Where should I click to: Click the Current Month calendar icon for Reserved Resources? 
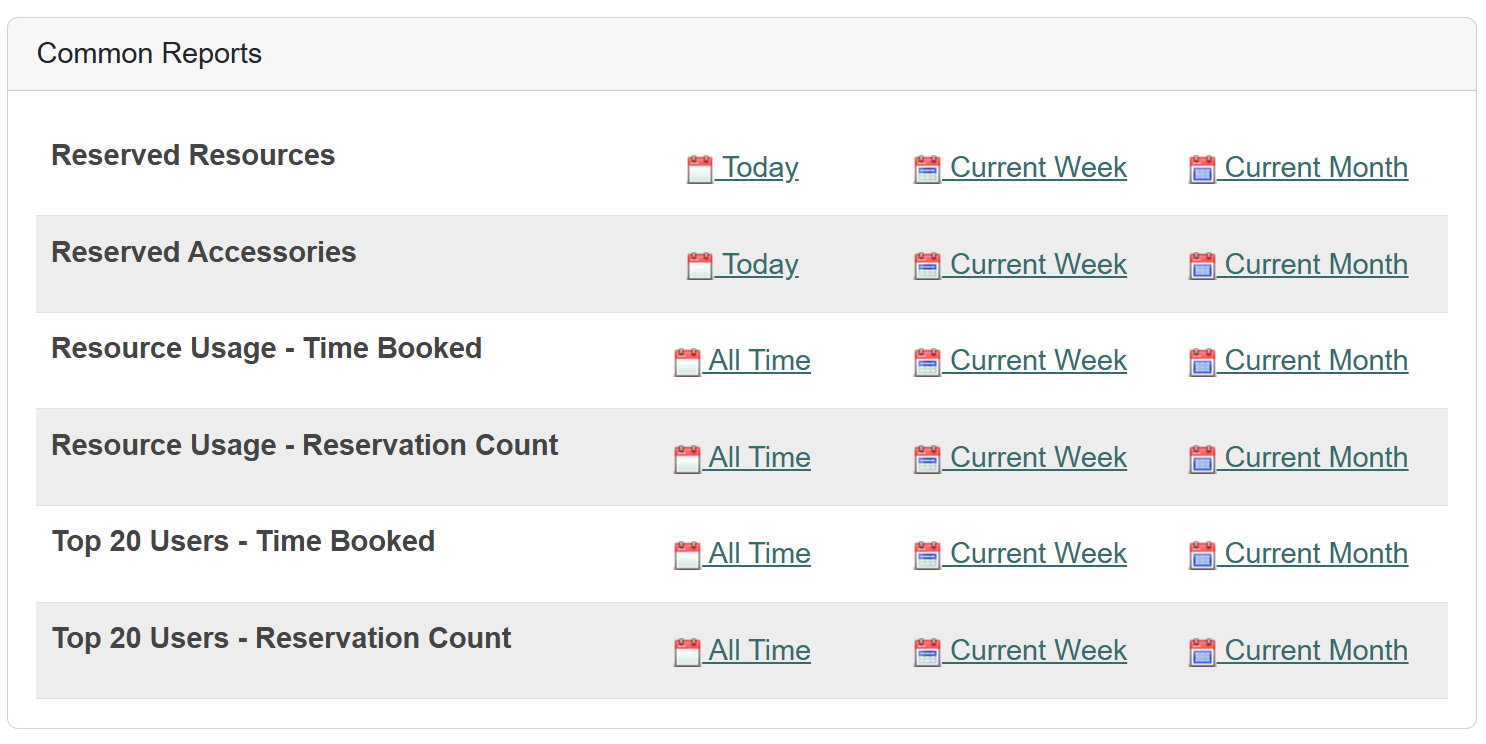pos(1203,167)
